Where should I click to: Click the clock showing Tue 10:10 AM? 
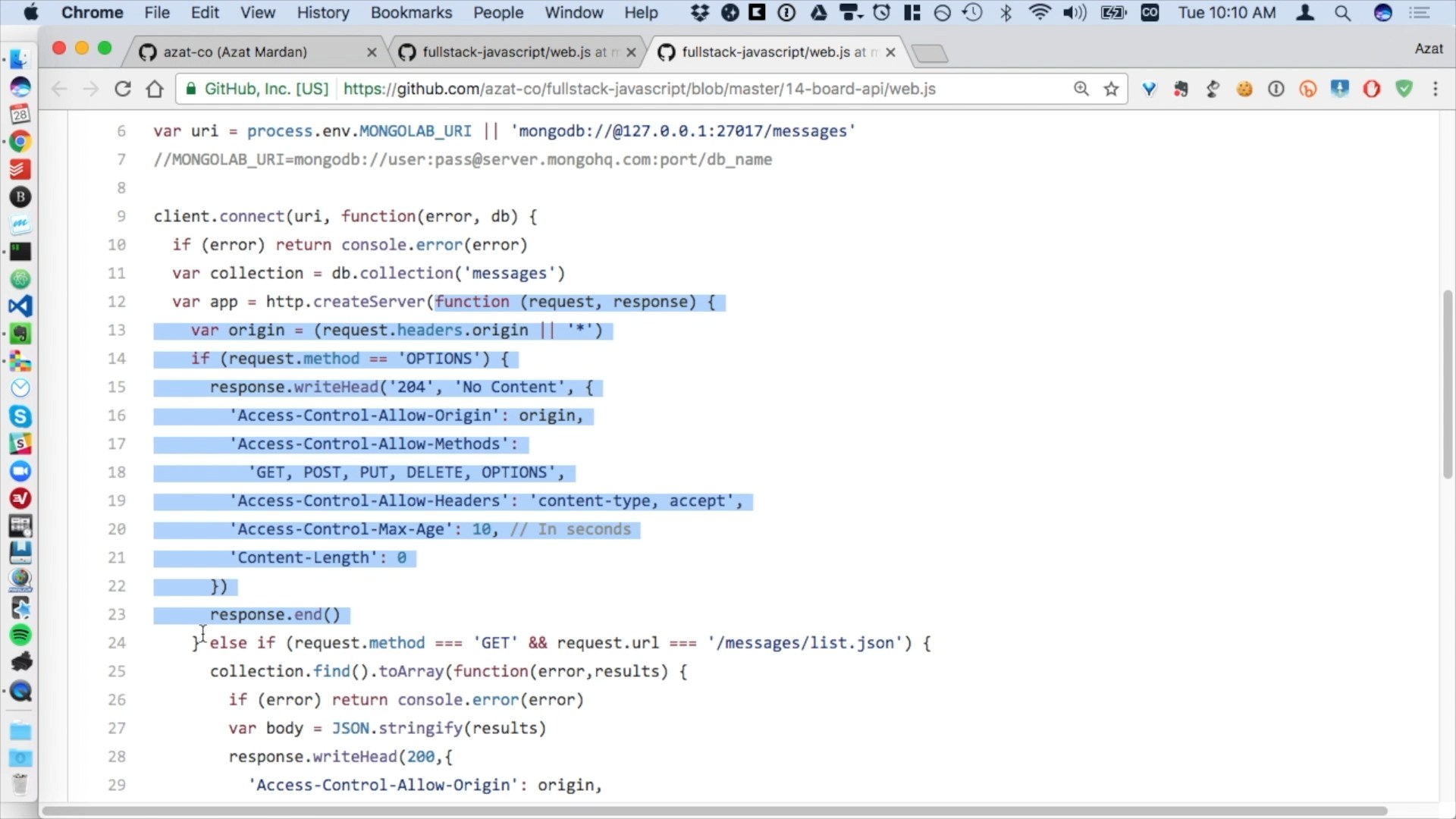1226,13
